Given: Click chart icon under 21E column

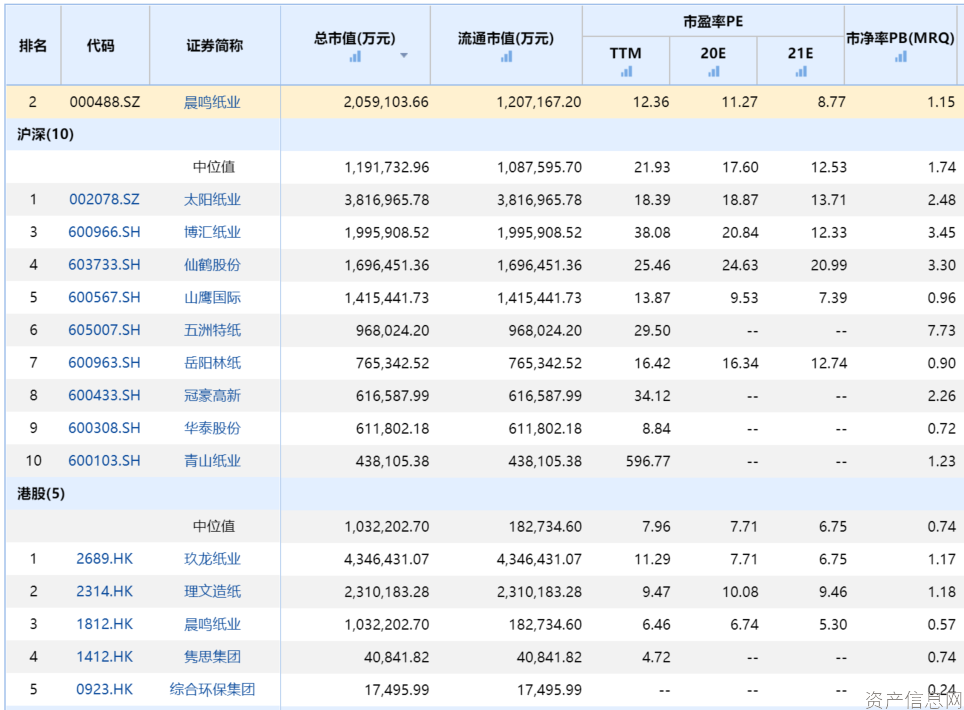Looking at the screenshot, I should click(800, 71).
